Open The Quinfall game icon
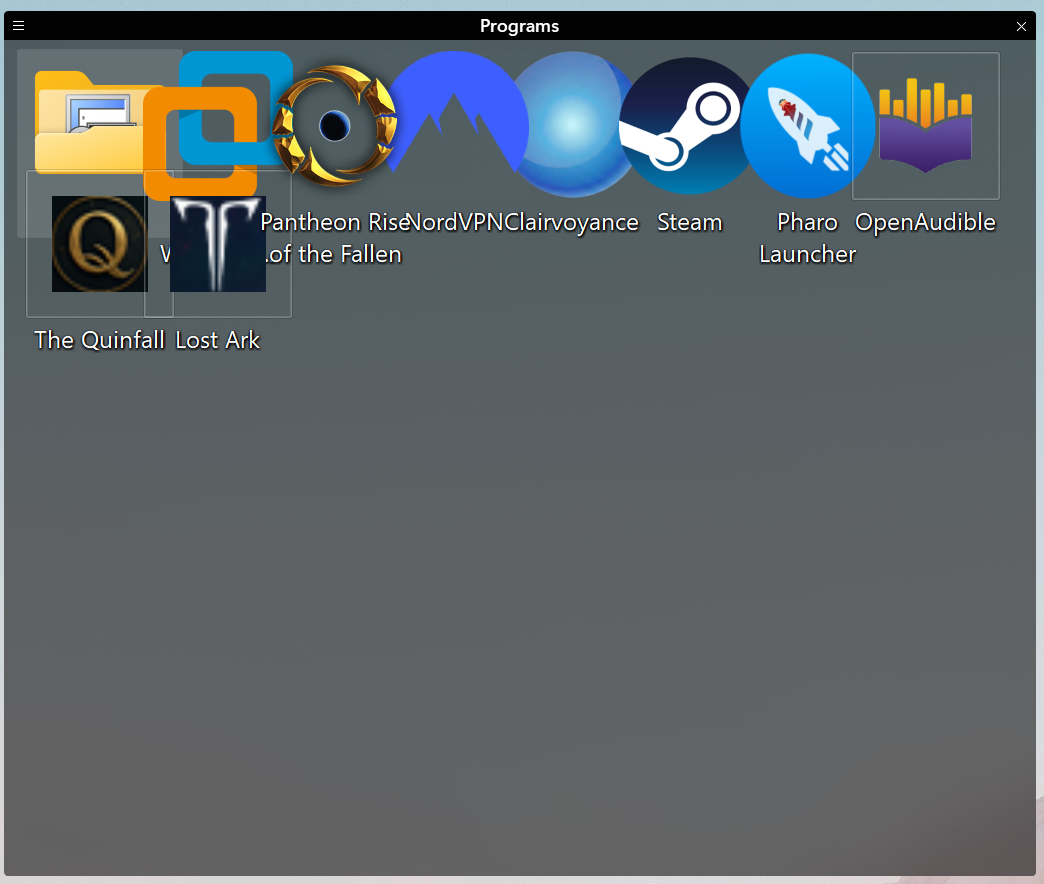The height and width of the screenshot is (884, 1044). 99,244
